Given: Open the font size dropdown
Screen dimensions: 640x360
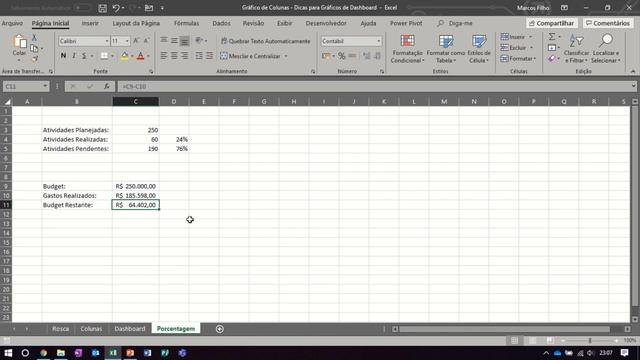Looking at the screenshot, I should pyautogui.click(x=127, y=41).
